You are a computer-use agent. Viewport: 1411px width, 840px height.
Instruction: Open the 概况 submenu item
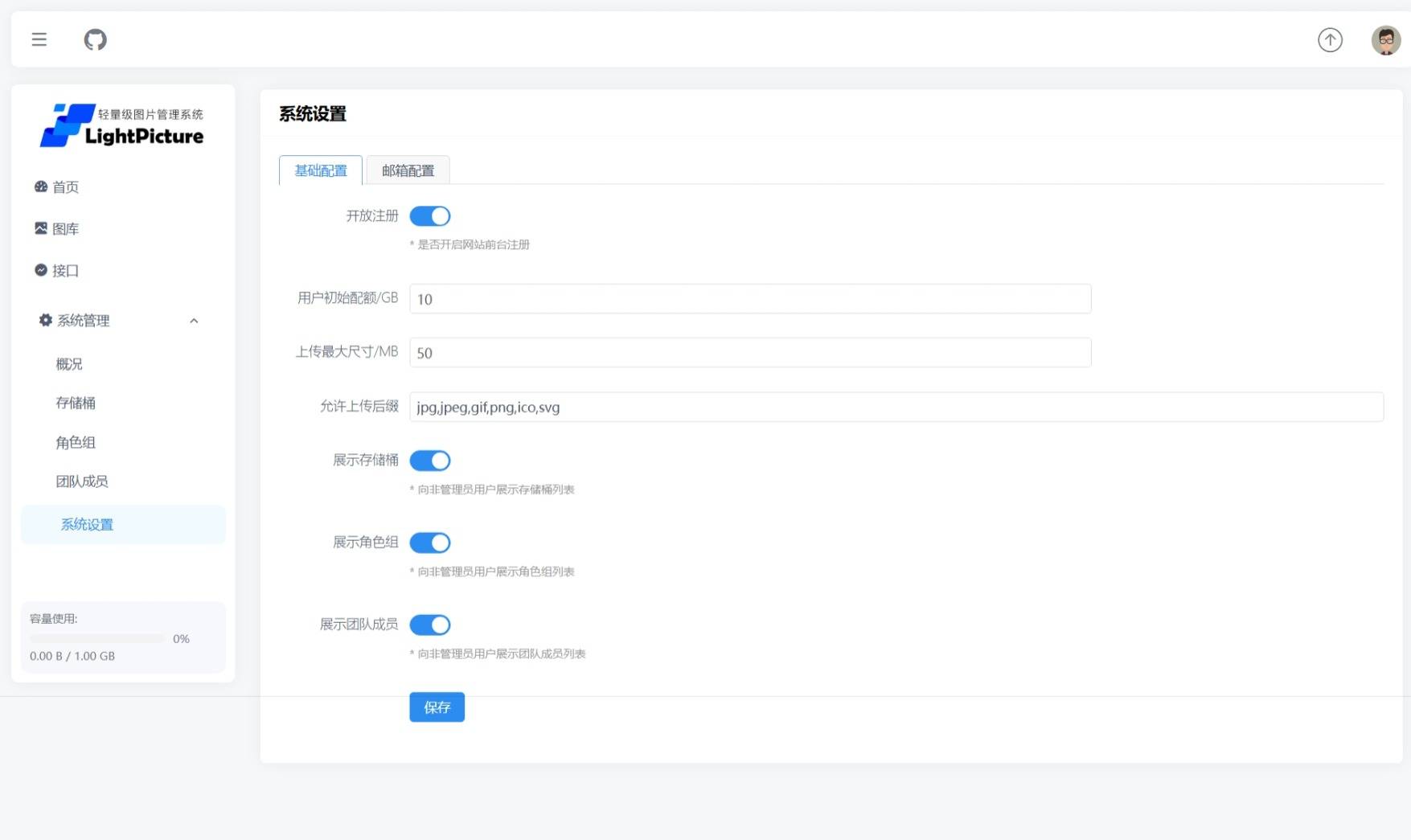point(69,364)
